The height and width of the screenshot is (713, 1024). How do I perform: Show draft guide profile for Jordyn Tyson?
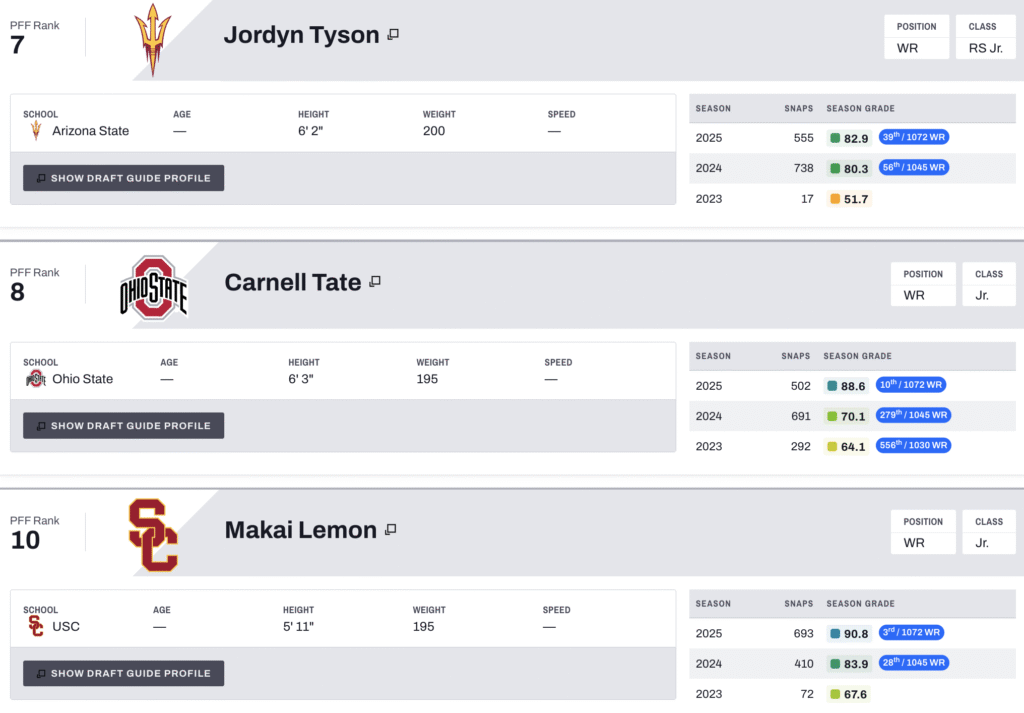coord(124,178)
